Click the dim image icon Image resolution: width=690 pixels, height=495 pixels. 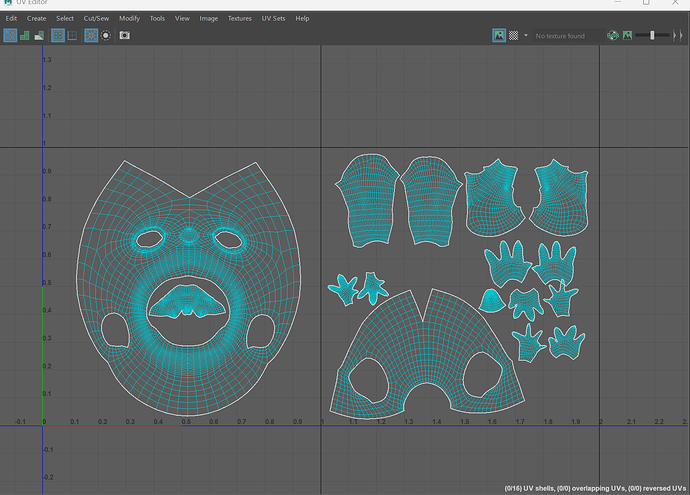click(x=628, y=35)
